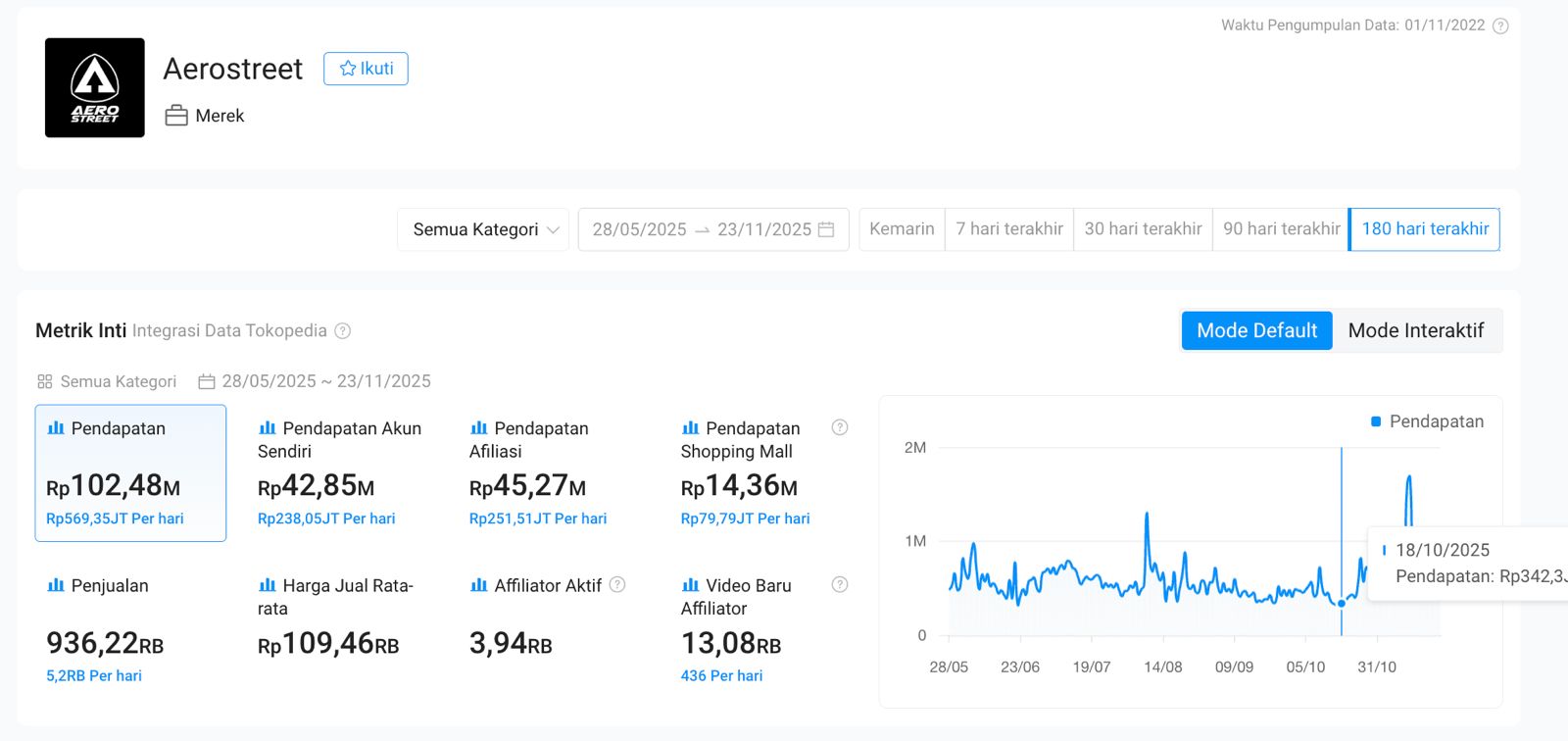The height and width of the screenshot is (741, 1568).
Task: Toggle the Pendapatan legend color marker
Action: click(1376, 421)
